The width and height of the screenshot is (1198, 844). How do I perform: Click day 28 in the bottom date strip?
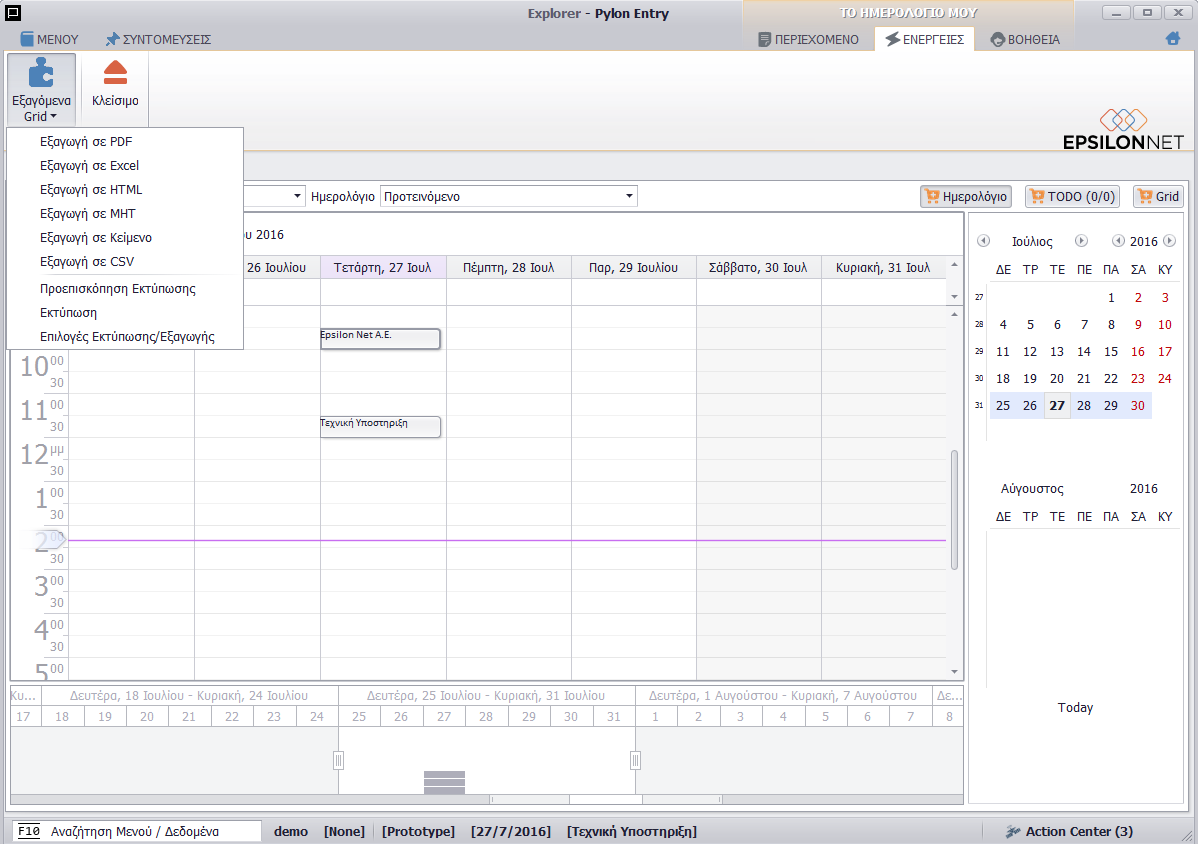[486, 716]
